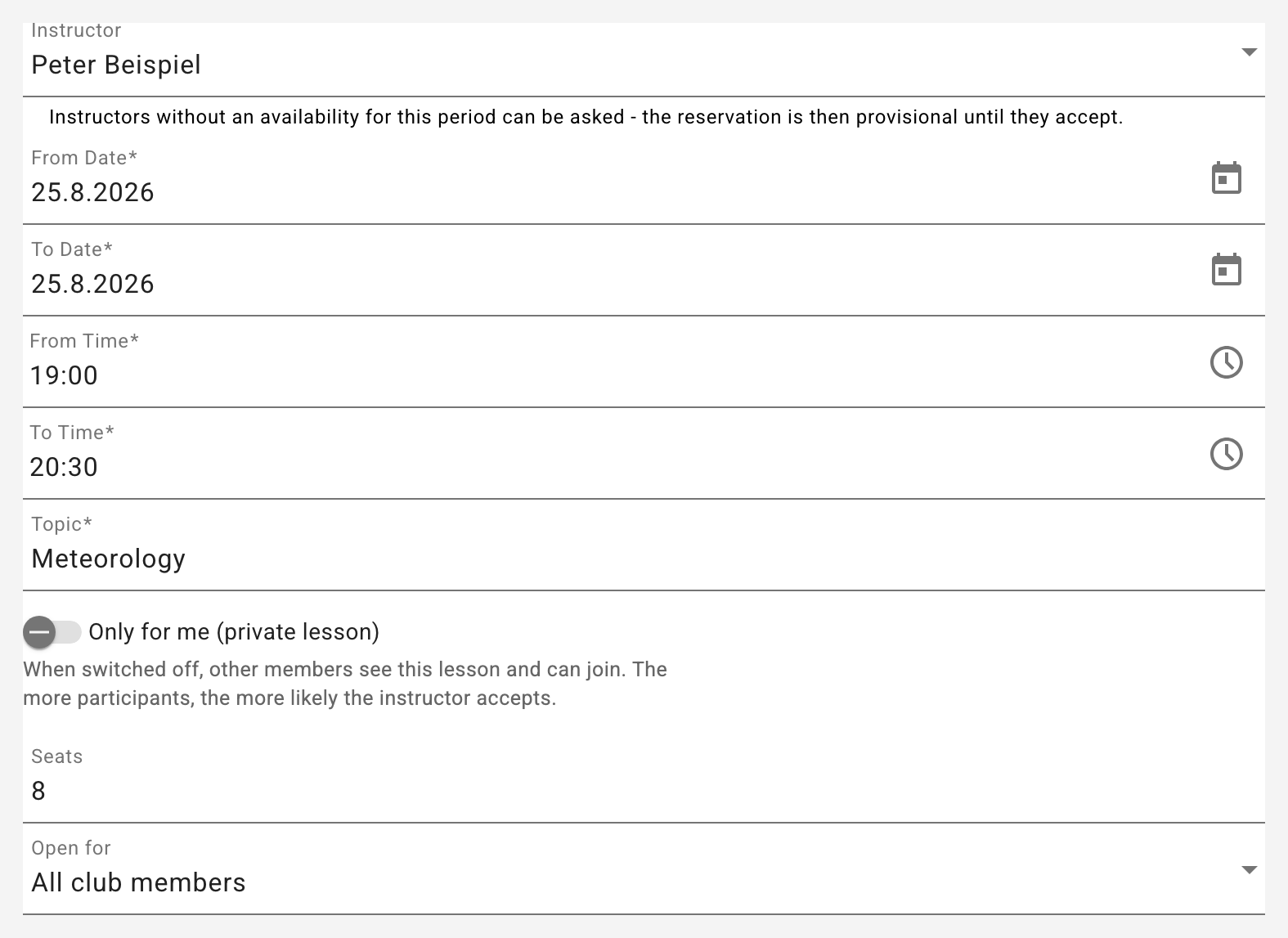The image size is (1288, 938).
Task: Click the 'Seats' field label
Action: [x=56, y=756]
